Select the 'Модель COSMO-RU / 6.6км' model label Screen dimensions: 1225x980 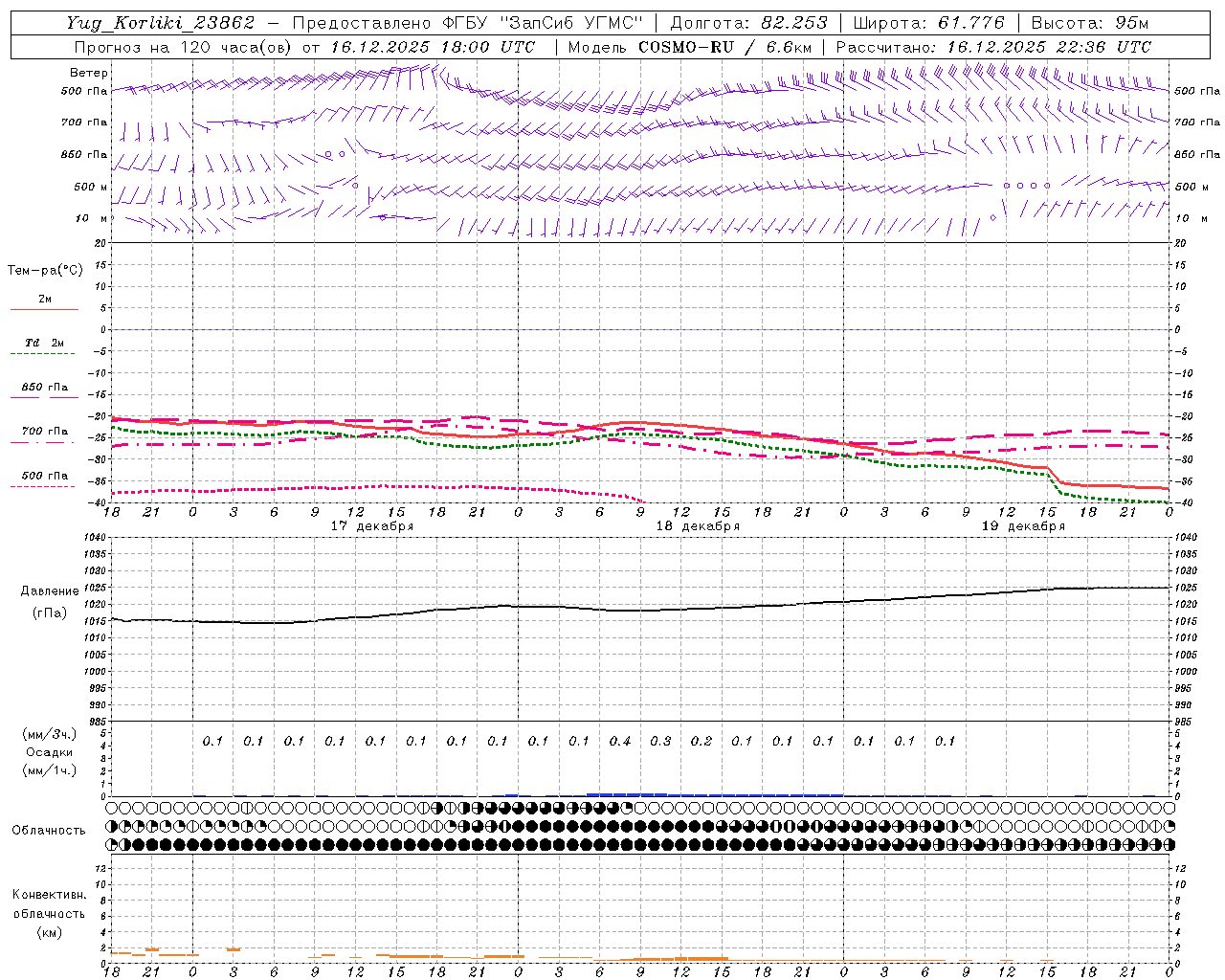click(x=690, y=47)
